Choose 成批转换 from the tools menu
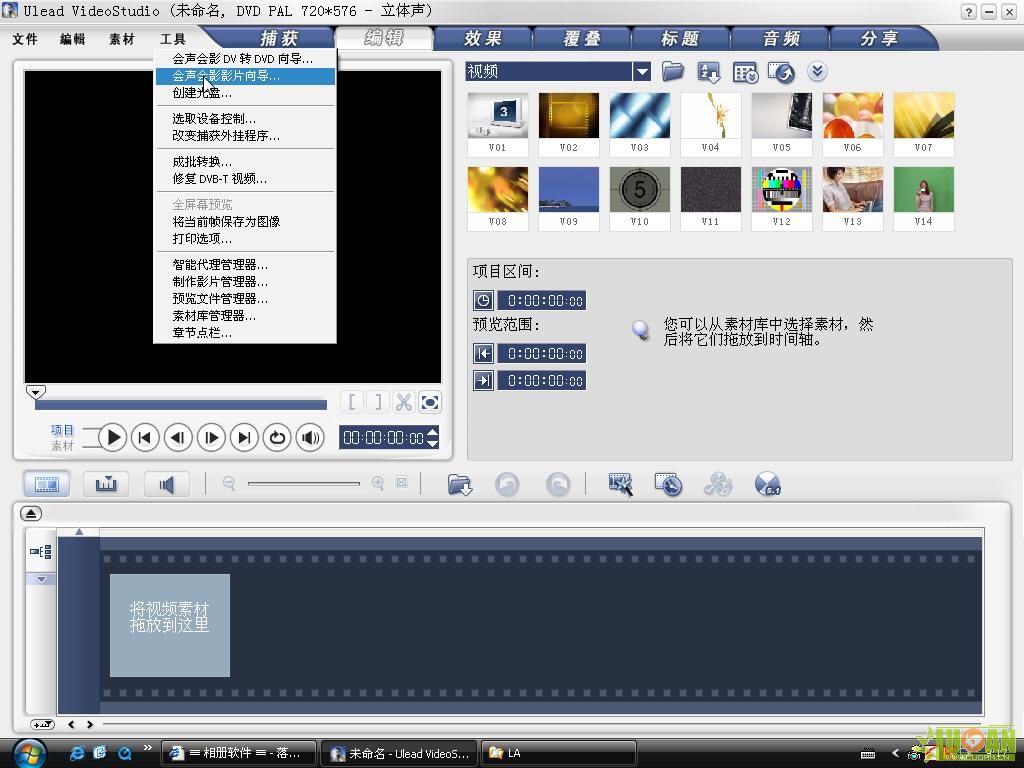Screen dimensions: 1024x768 tap(245, 161)
